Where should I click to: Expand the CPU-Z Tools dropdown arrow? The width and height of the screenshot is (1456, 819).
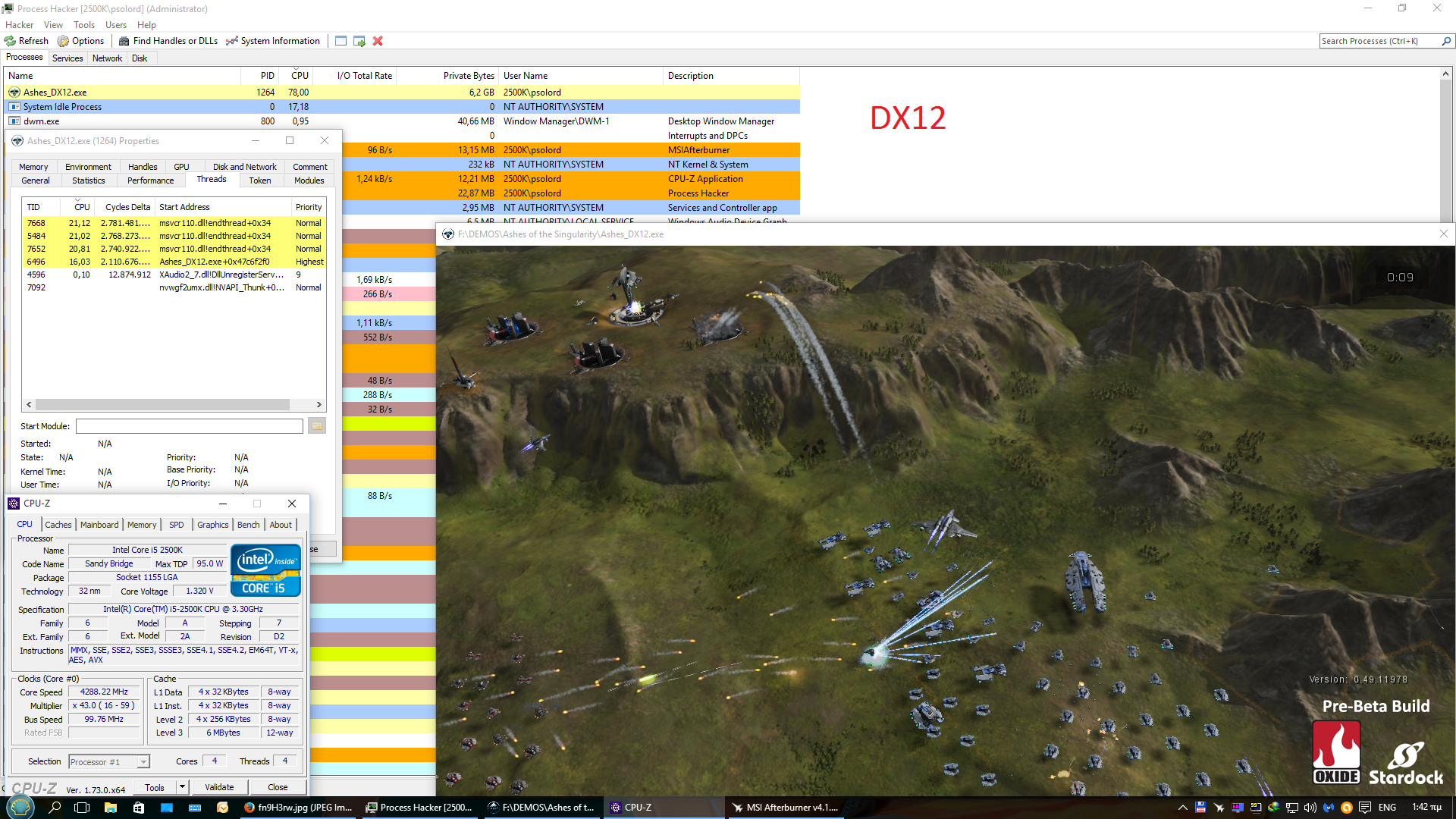pyautogui.click(x=182, y=787)
